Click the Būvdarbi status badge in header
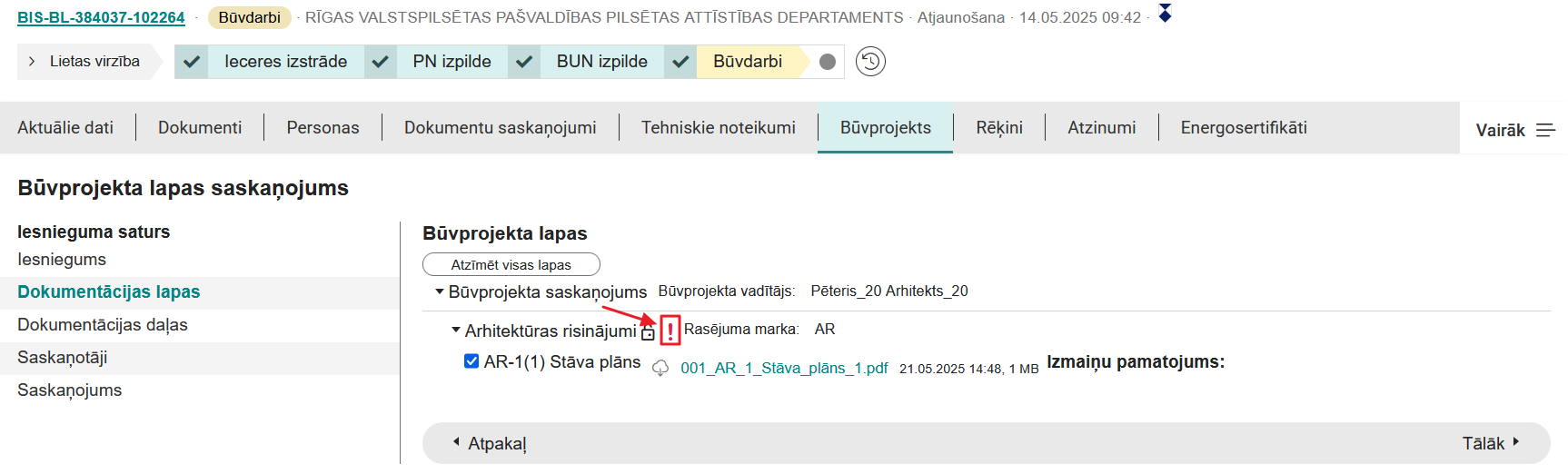Image resolution: width=1568 pixels, height=474 pixels. click(x=250, y=17)
